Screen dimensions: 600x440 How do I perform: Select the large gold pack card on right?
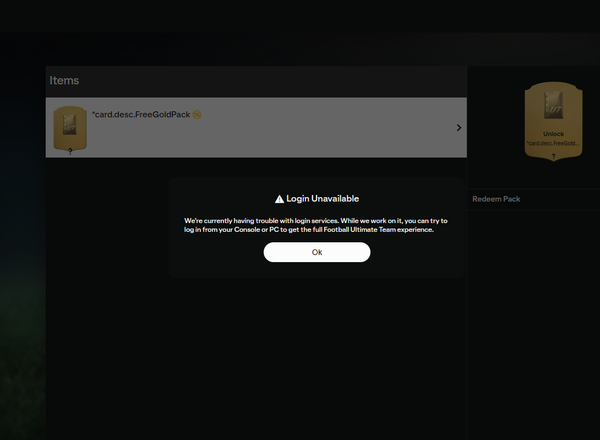(553, 115)
